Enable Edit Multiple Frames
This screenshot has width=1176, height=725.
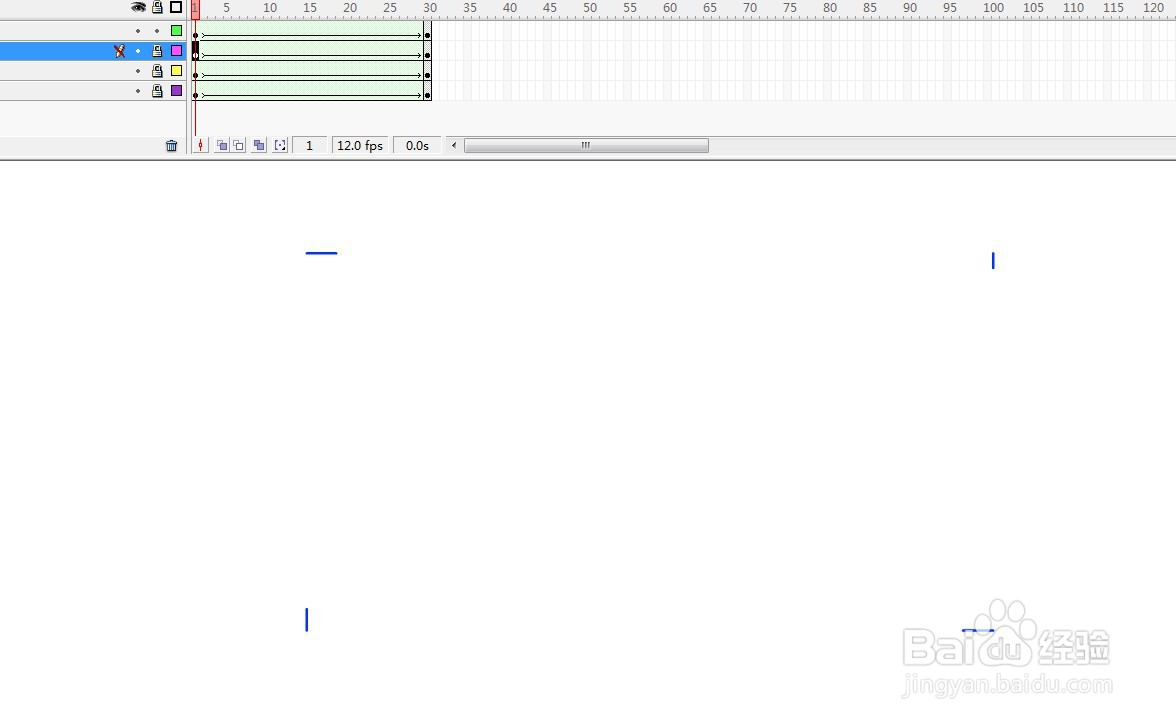(x=259, y=145)
